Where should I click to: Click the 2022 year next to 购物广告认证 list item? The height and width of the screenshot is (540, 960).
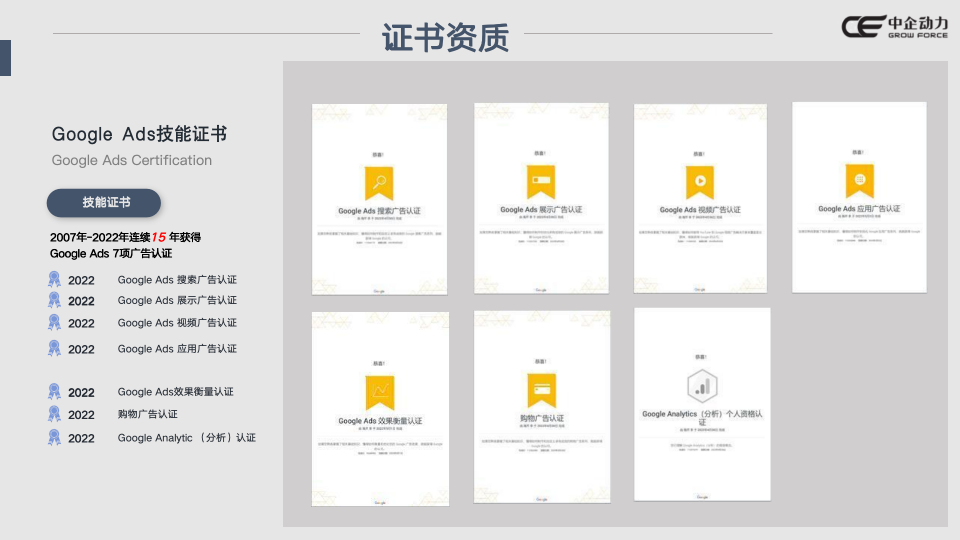point(81,415)
